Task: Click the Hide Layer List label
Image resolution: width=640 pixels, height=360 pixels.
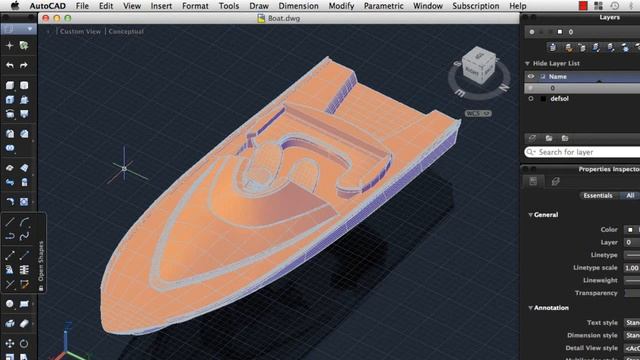Action: click(x=556, y=64)
